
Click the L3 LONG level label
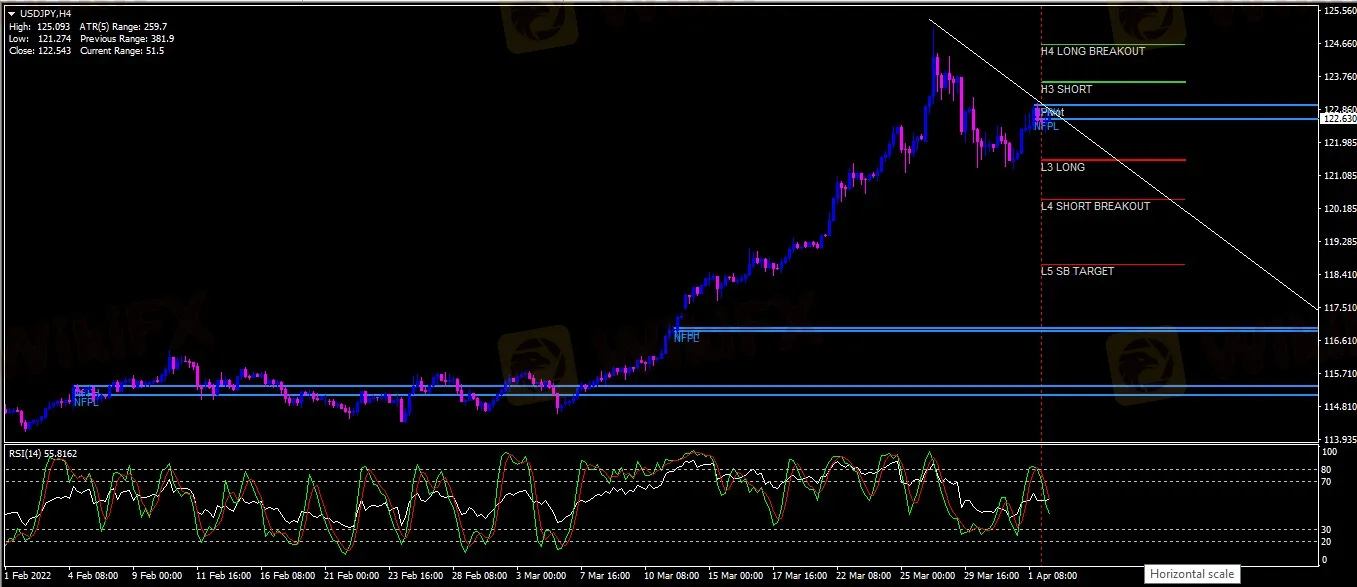[1062, 167]
